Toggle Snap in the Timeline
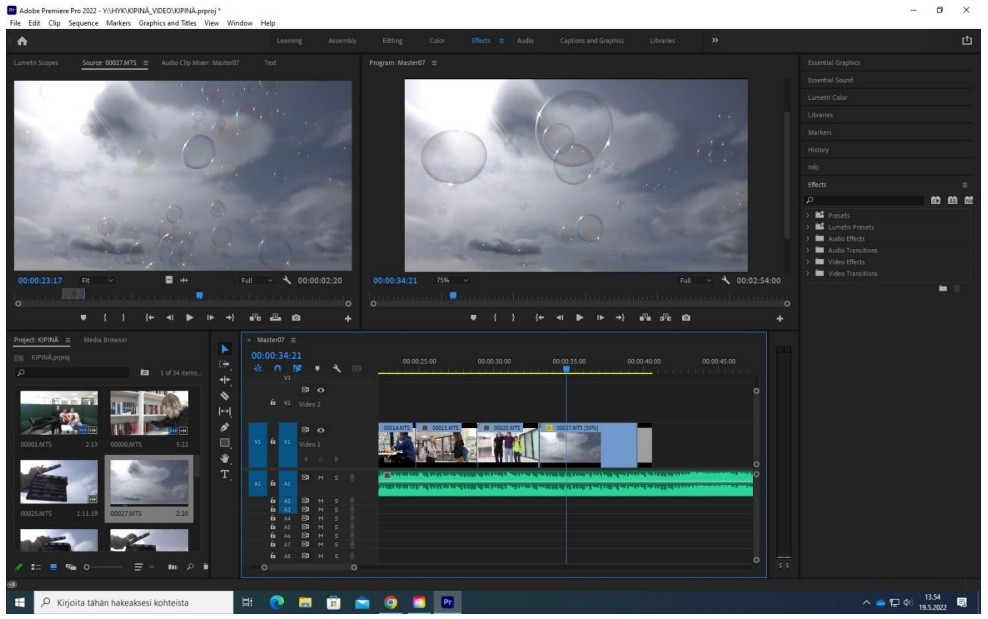 click(x=277, y=368)
